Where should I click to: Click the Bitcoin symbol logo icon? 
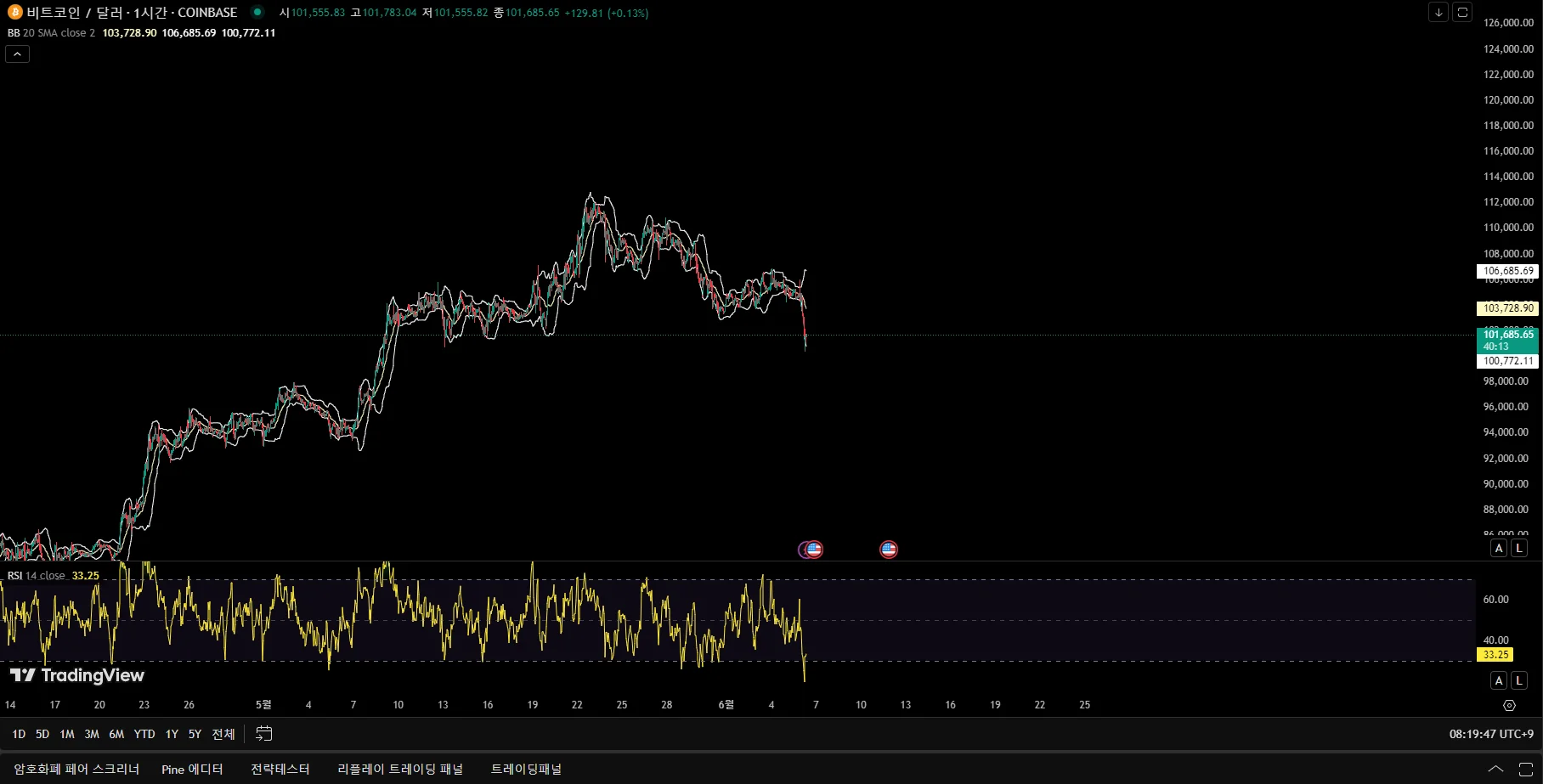tap(14, 13)
